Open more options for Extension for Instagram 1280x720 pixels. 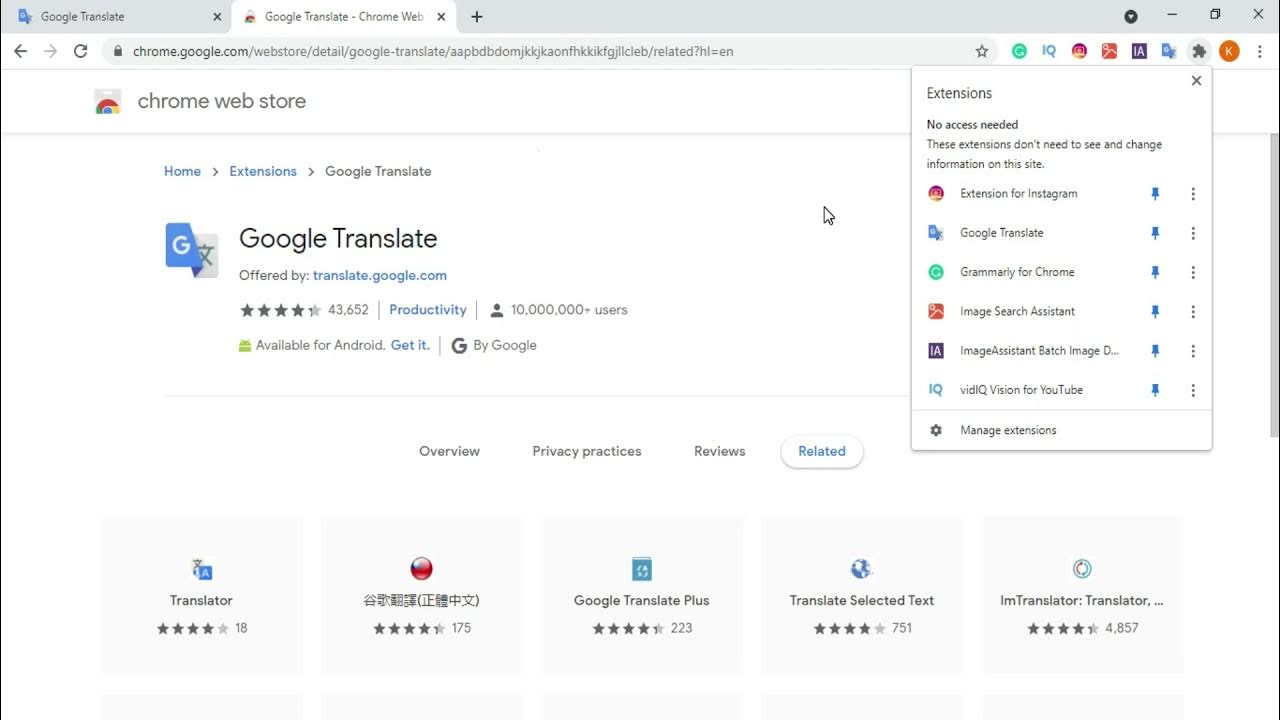coord(1193,194)
